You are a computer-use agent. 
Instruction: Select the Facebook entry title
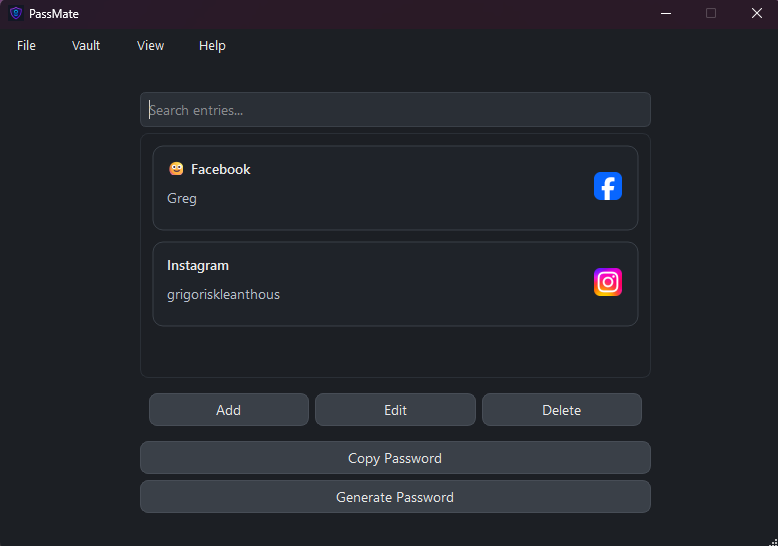pyautogui.click(x=221, y=169)
